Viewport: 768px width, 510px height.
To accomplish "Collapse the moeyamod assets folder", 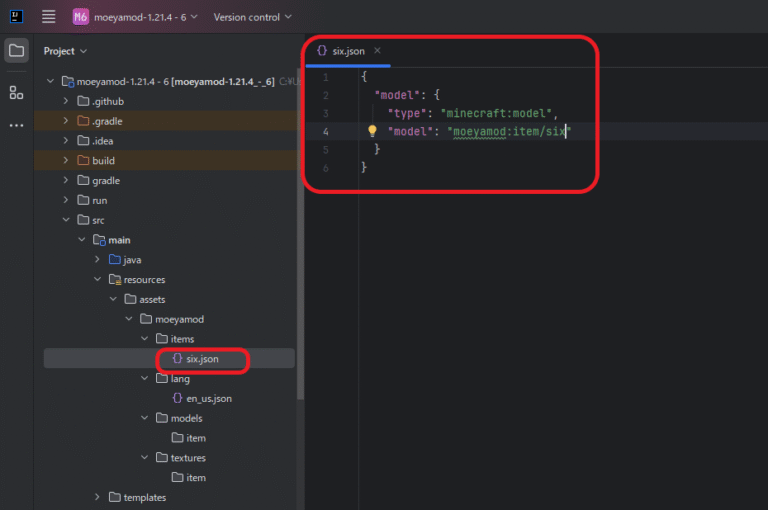I will click(129, 319).
